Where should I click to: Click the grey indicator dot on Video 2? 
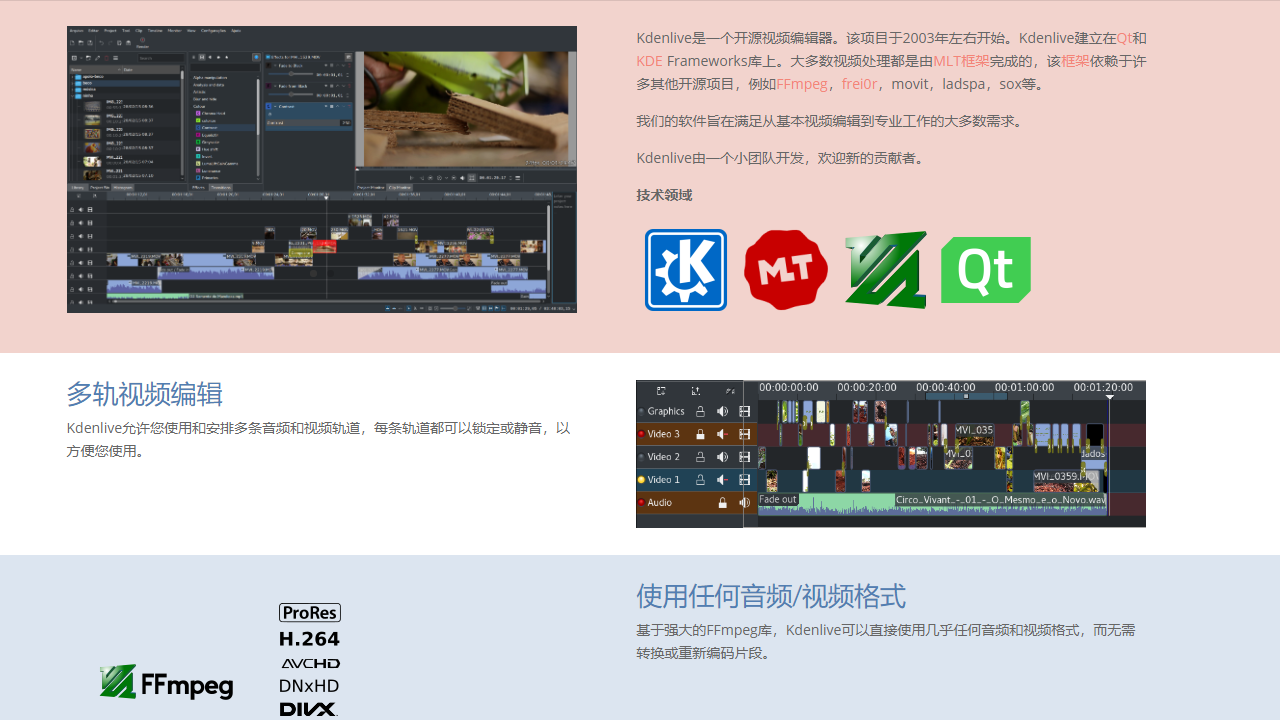pyautogui.click(x=641, y=457)
